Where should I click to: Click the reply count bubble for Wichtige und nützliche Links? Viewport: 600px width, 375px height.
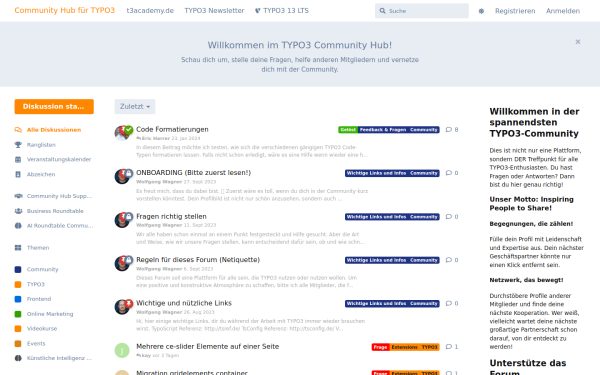(452, 303)
